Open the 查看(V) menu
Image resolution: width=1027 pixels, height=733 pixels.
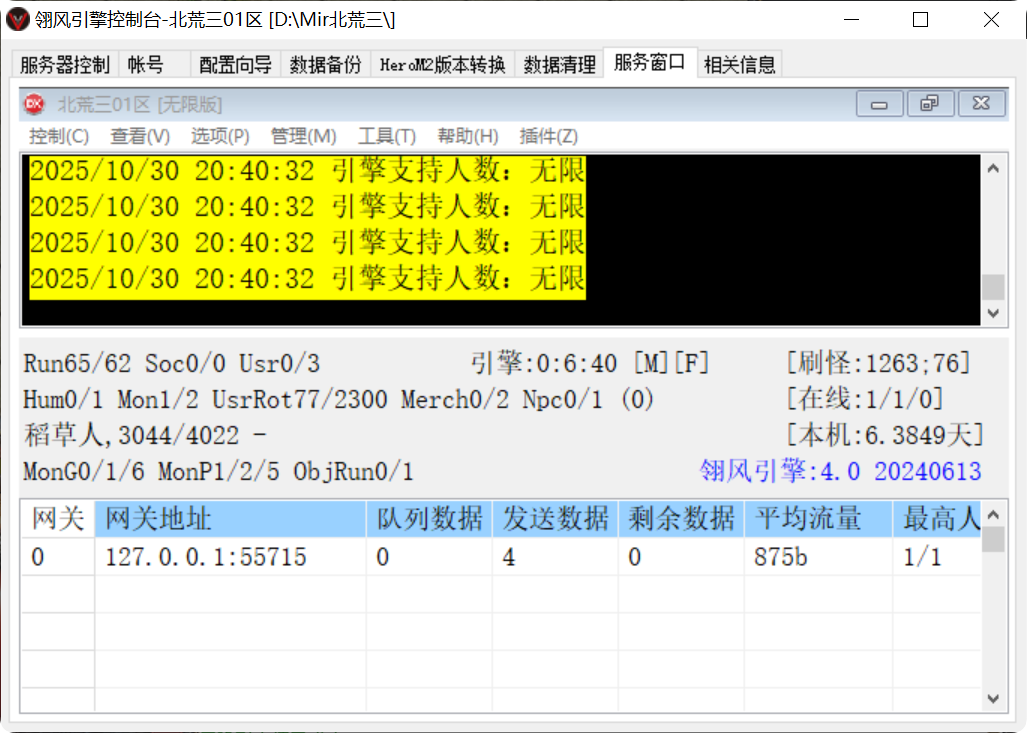(x=139, y=136)
